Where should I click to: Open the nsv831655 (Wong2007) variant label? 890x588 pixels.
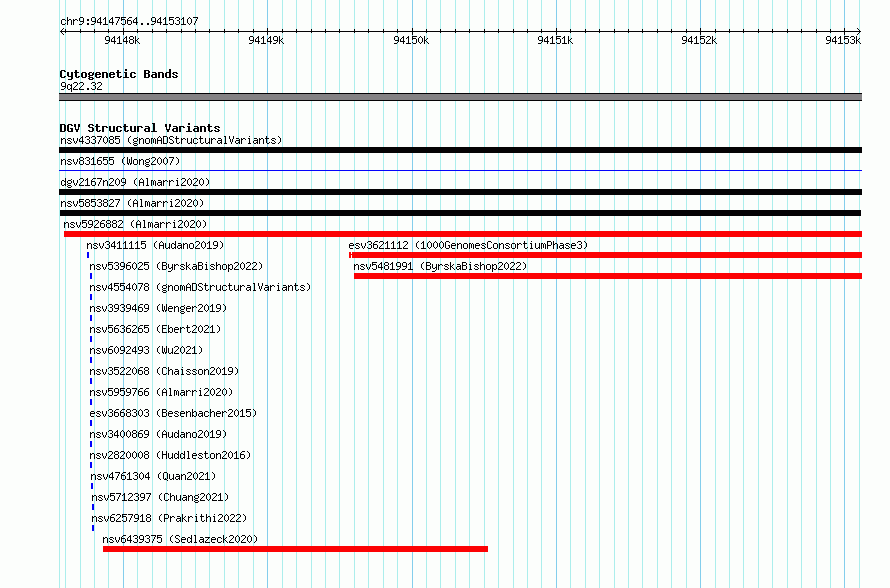(x=120, y=161)
